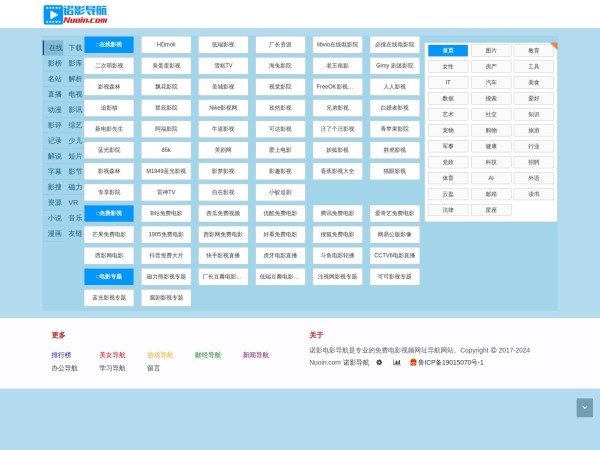The height and width of the screenshot is (450, 600).
Task: Visit the 低端影视 link
Action: point(224,45)
